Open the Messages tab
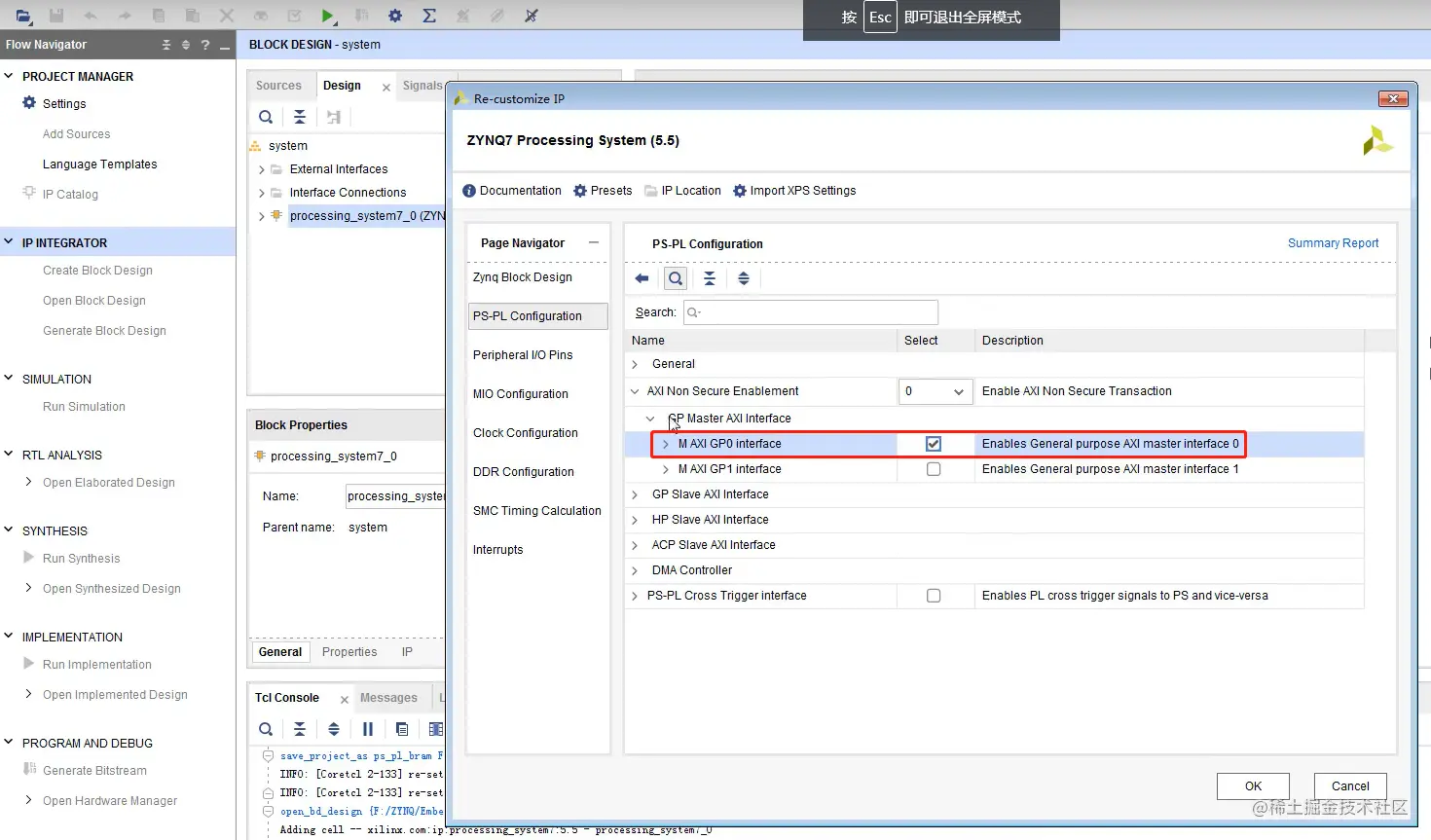Viewport: 1431px width, 840px height. click(x=388, y=698)
